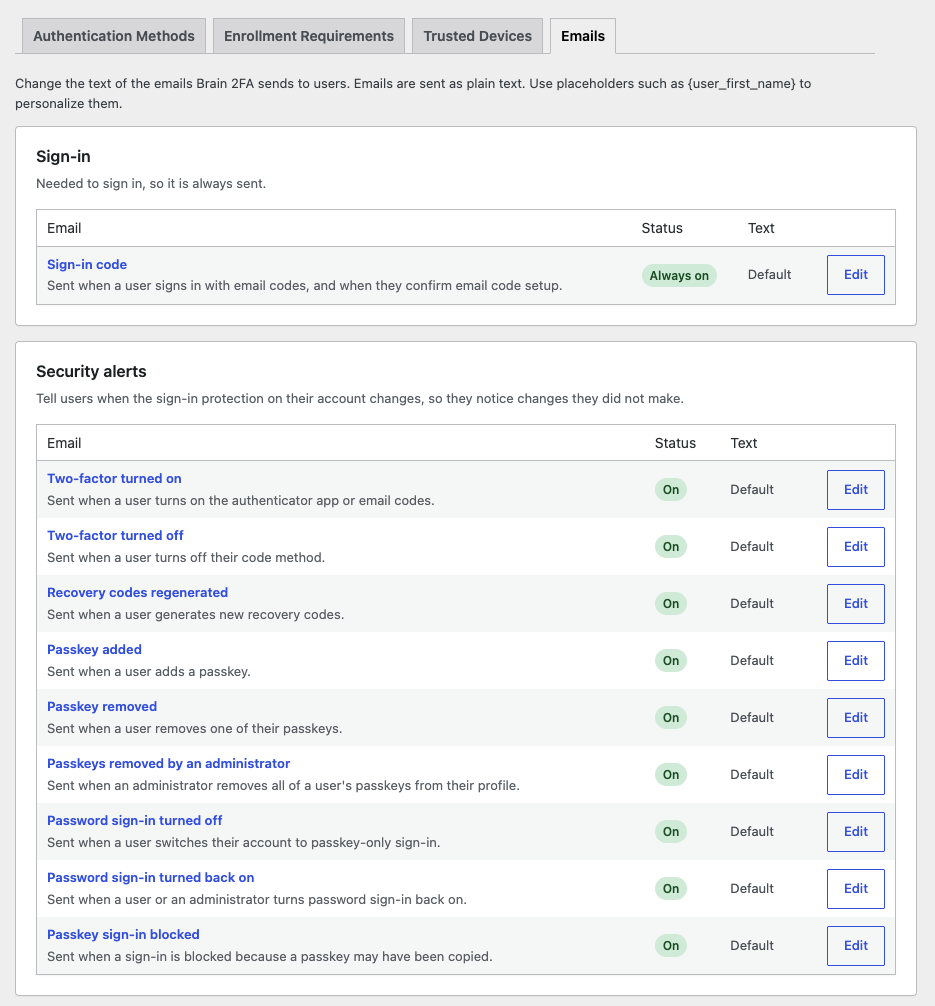Open the Two-factor turned on link
The image size is (935, 1006).
point(114,479)
